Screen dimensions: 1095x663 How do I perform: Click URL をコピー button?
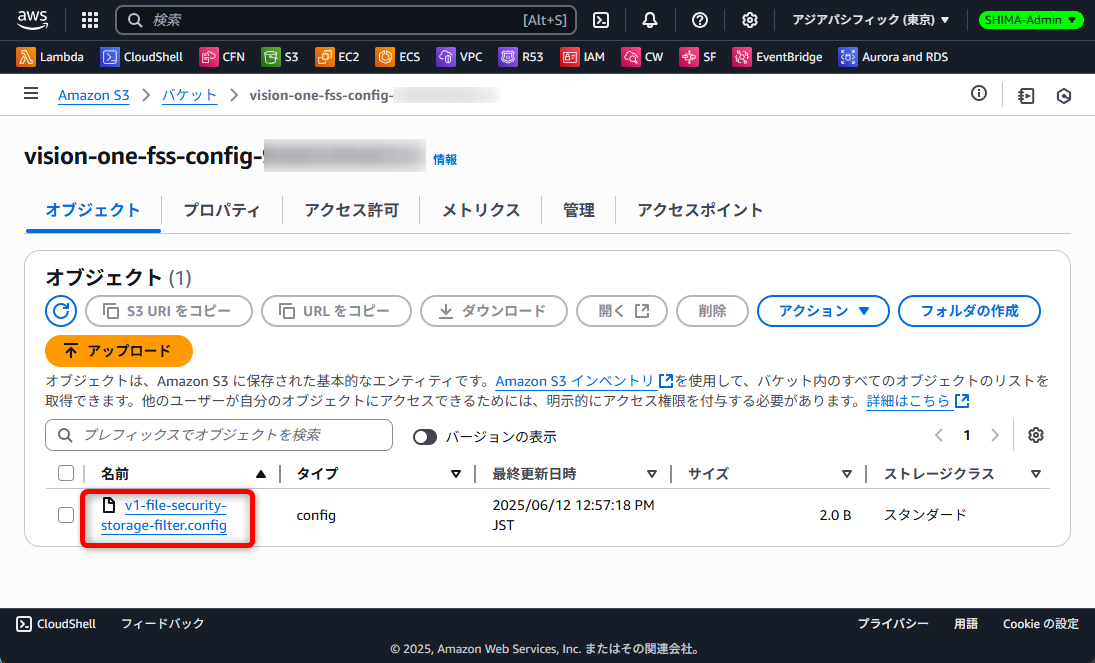pos(337,311)
